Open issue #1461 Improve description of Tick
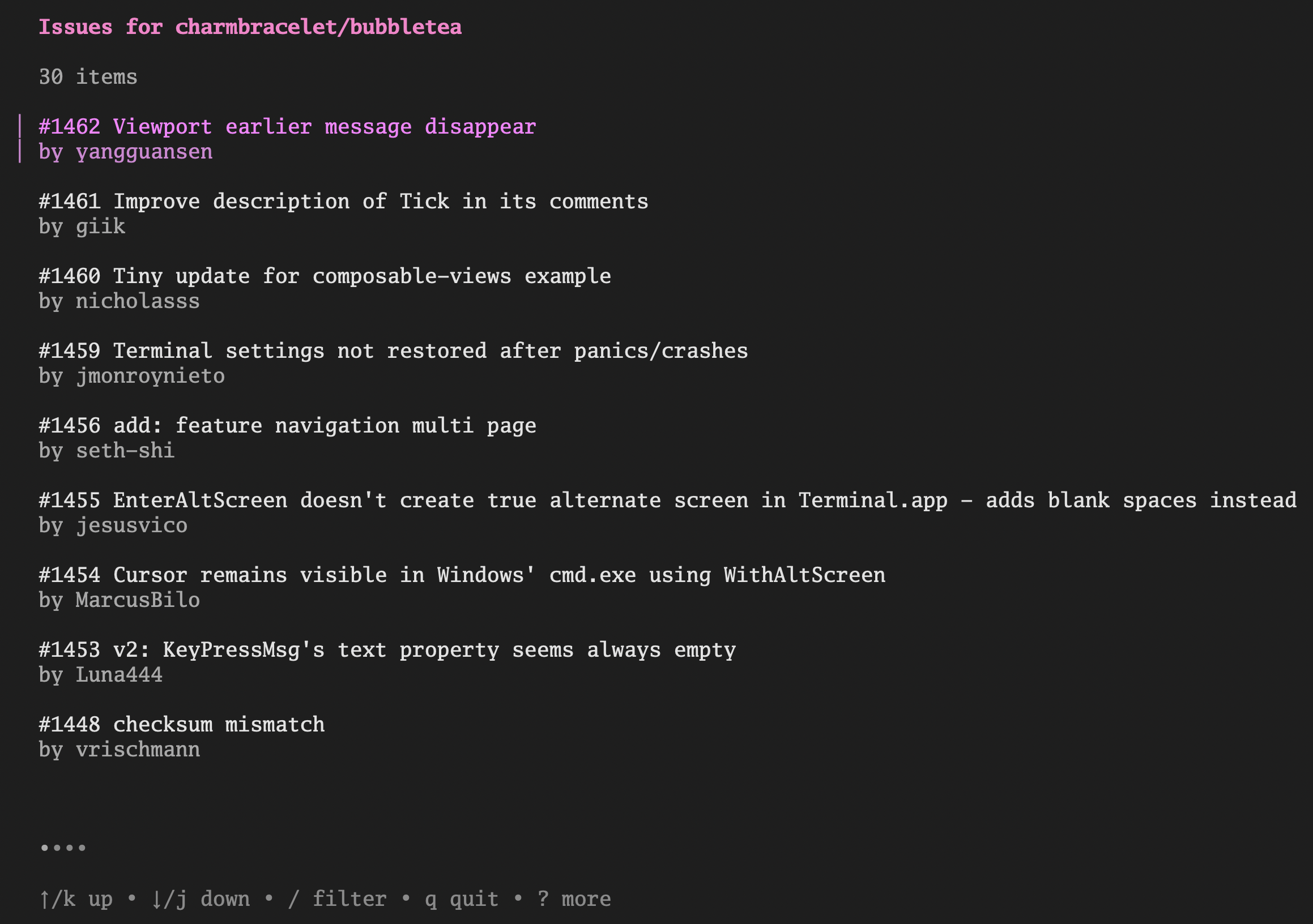 coord(343,202)
